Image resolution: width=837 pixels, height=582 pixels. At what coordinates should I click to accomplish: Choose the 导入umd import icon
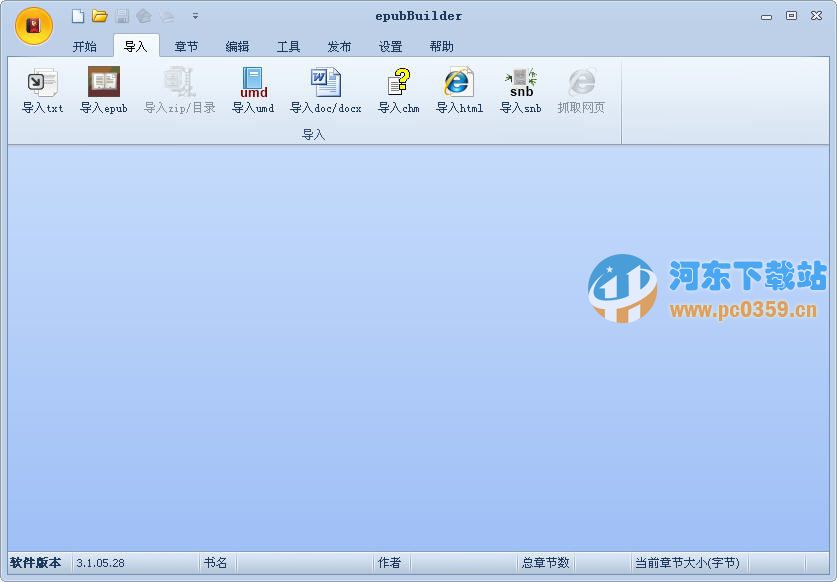[x=251, y=90]
